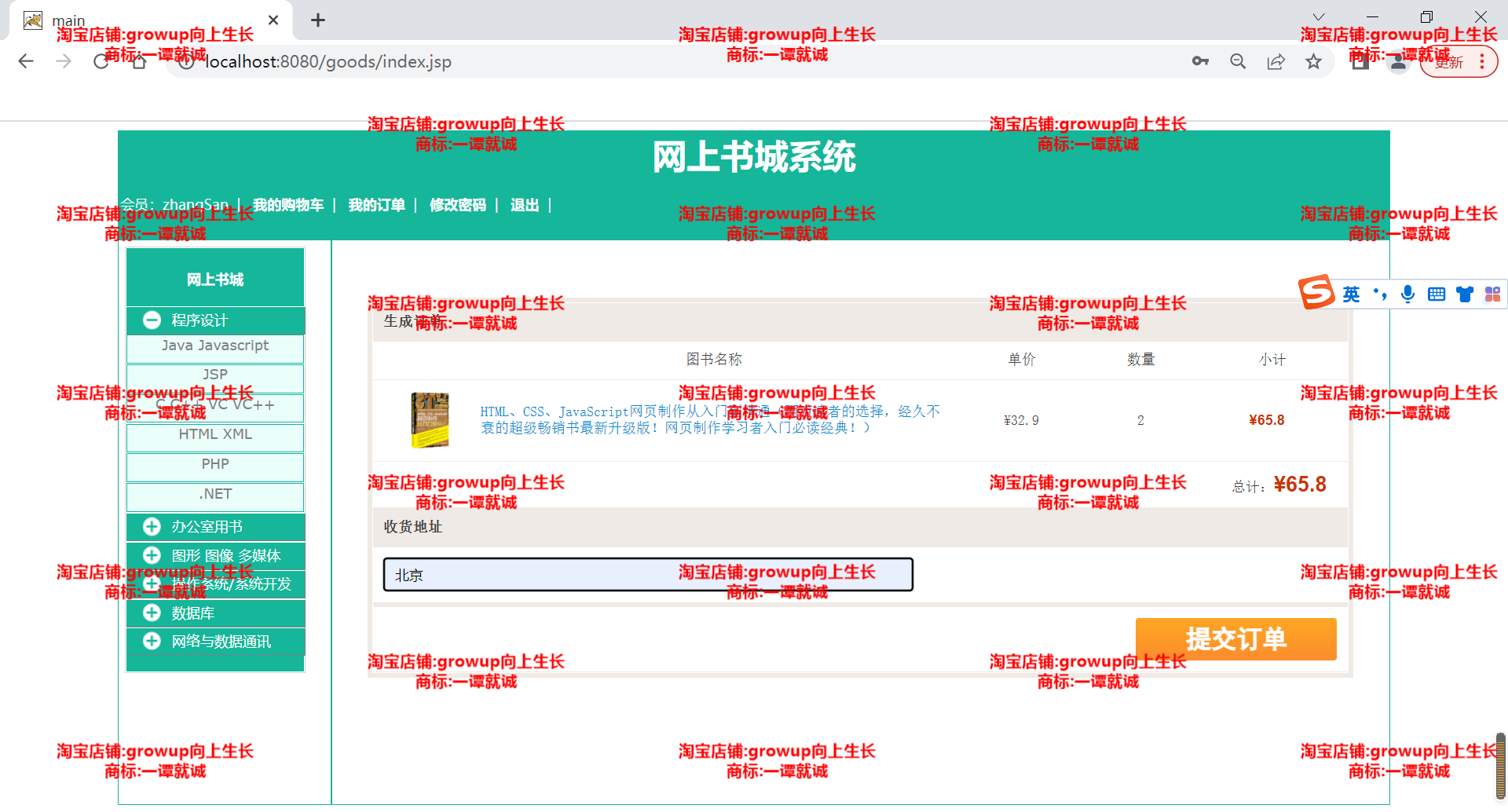Expand the 办公室用书 category
This screenshot has width=1508, height=812.
[x=151, y=526]
